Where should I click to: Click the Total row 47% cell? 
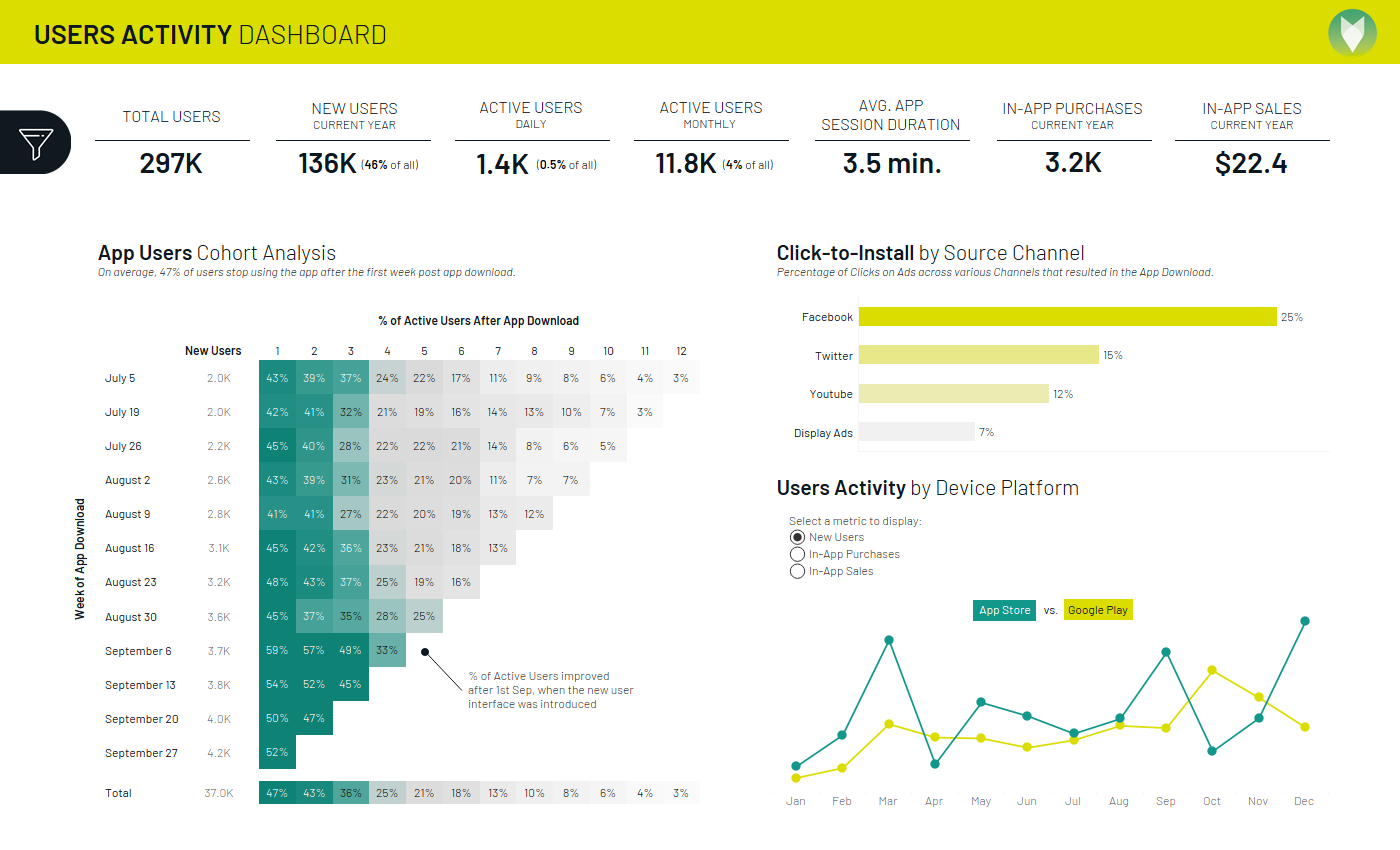pos(277,793)
